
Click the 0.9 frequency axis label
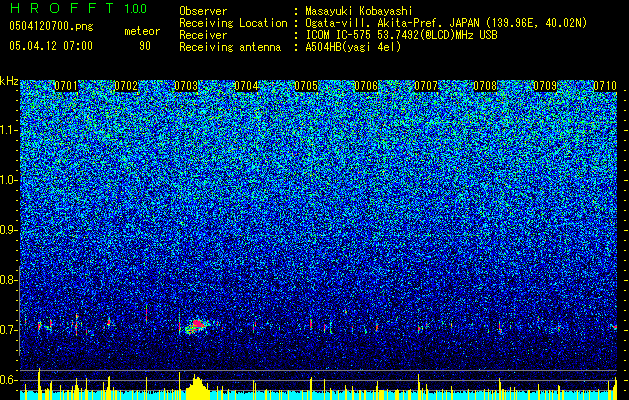(7, 230)
